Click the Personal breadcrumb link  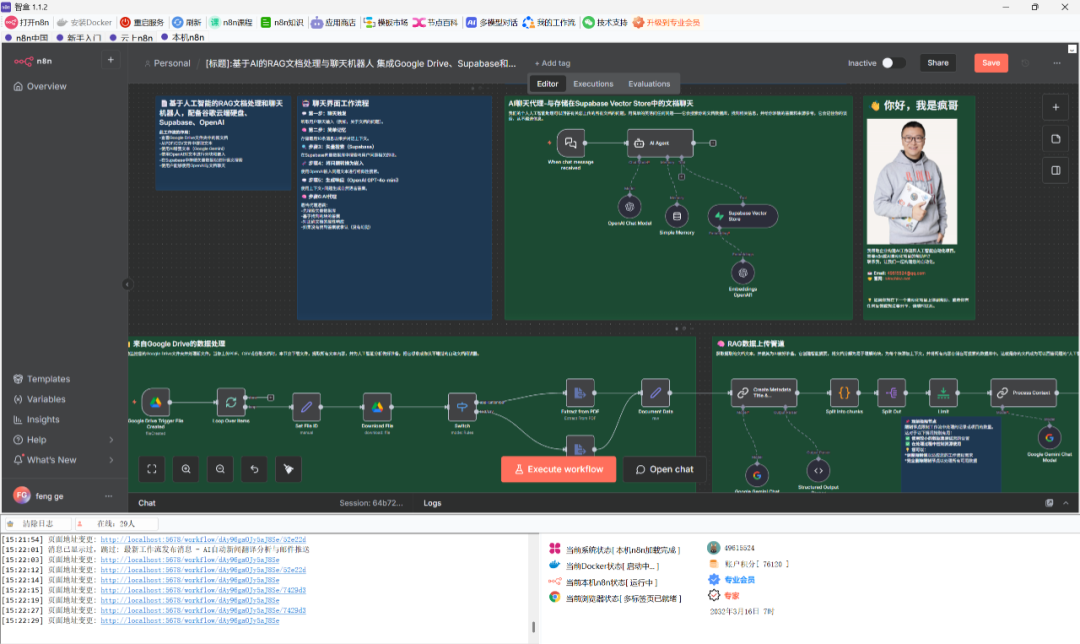pyautogui.click(x=172, y=63)
